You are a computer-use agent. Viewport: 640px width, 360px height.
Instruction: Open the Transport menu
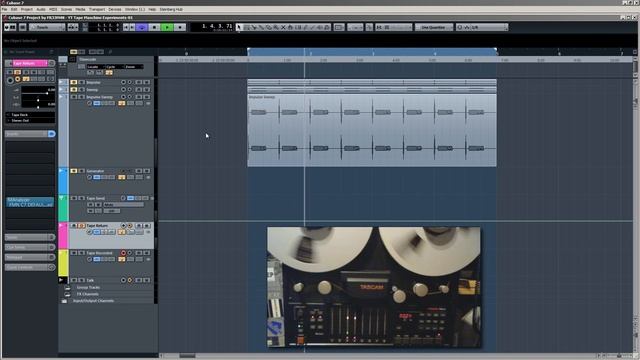pyautogui.click(x=97, y=9)
